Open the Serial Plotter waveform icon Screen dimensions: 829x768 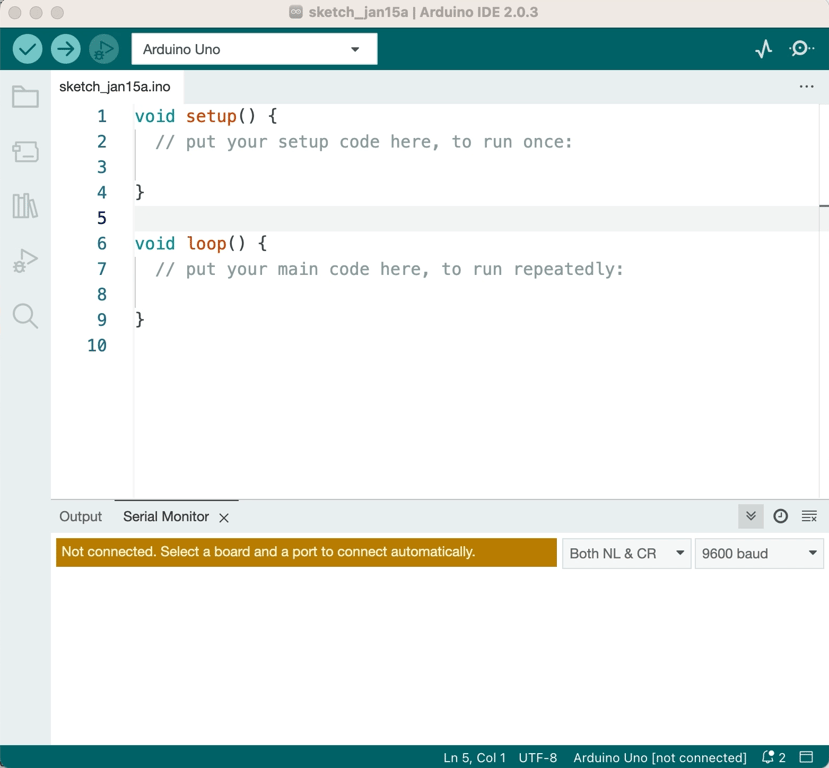(x=764, y=49)
